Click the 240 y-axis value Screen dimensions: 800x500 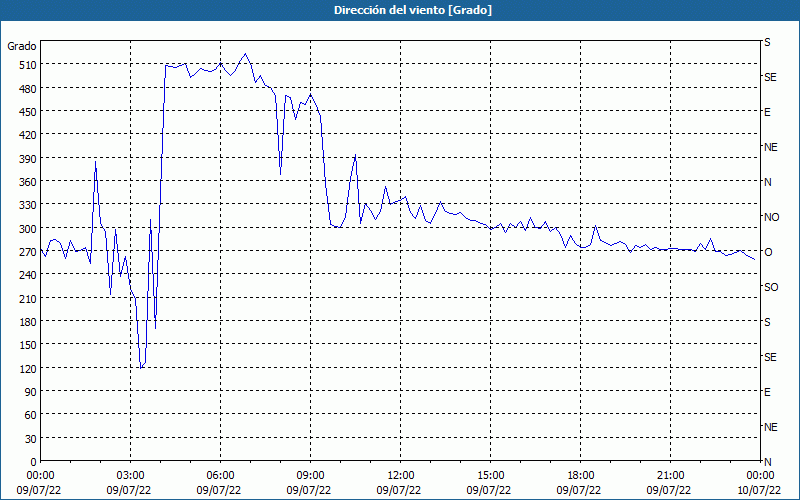click(x=28, y=276)
